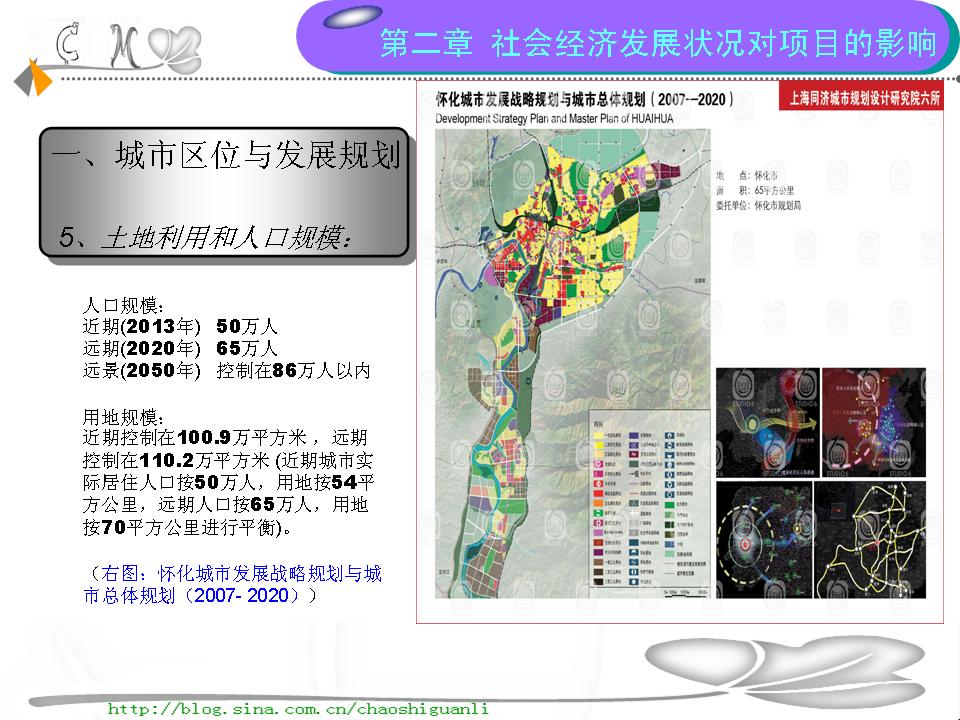The height and width of the screenshot is (720, 960).
Task: Open the blog.sina.com.cn/chaoshiguanli link
Action: [298, 708]
